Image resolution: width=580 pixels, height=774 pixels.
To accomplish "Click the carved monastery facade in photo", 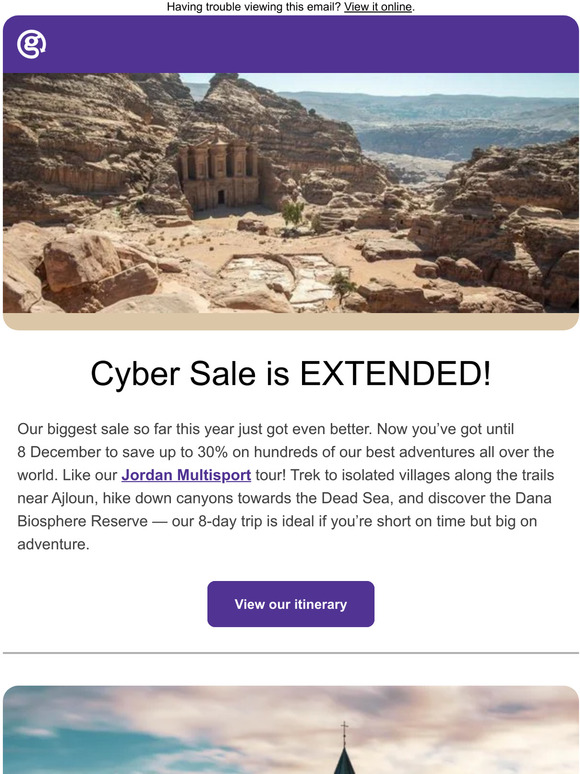I will click(x=219, y=174).
